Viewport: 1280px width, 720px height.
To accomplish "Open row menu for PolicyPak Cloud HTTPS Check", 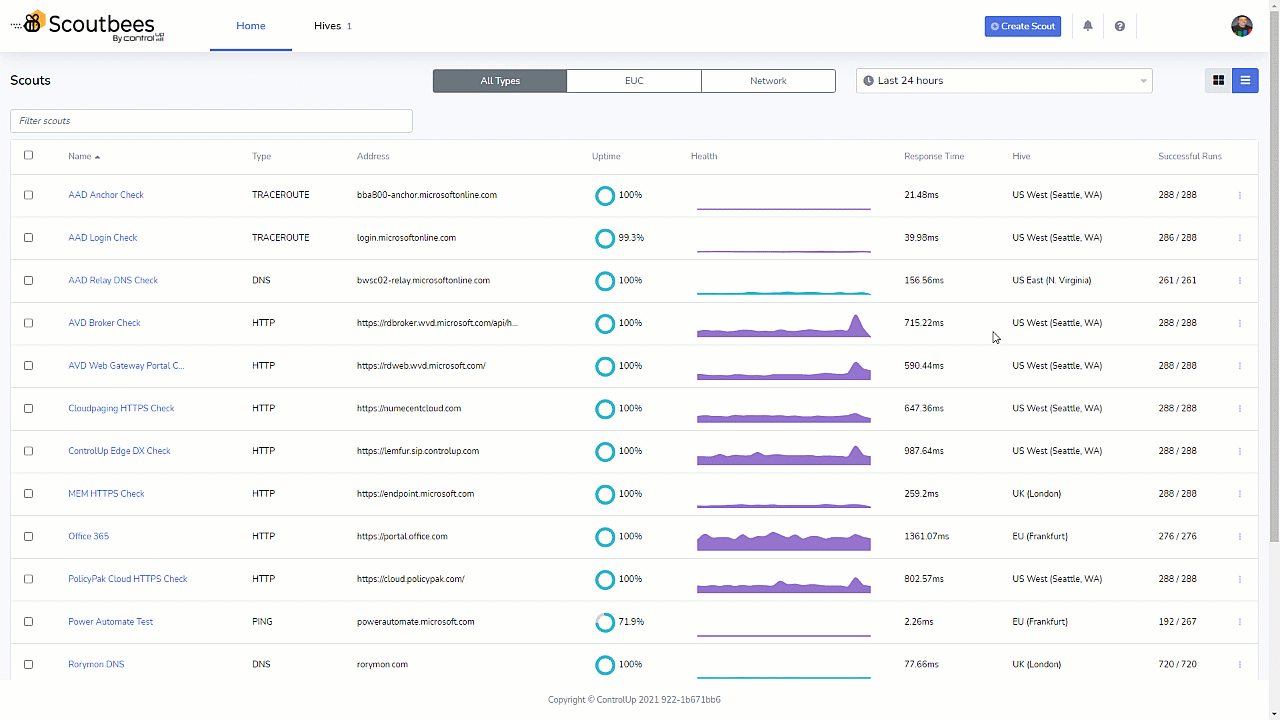I will (x=1240, y=579).
